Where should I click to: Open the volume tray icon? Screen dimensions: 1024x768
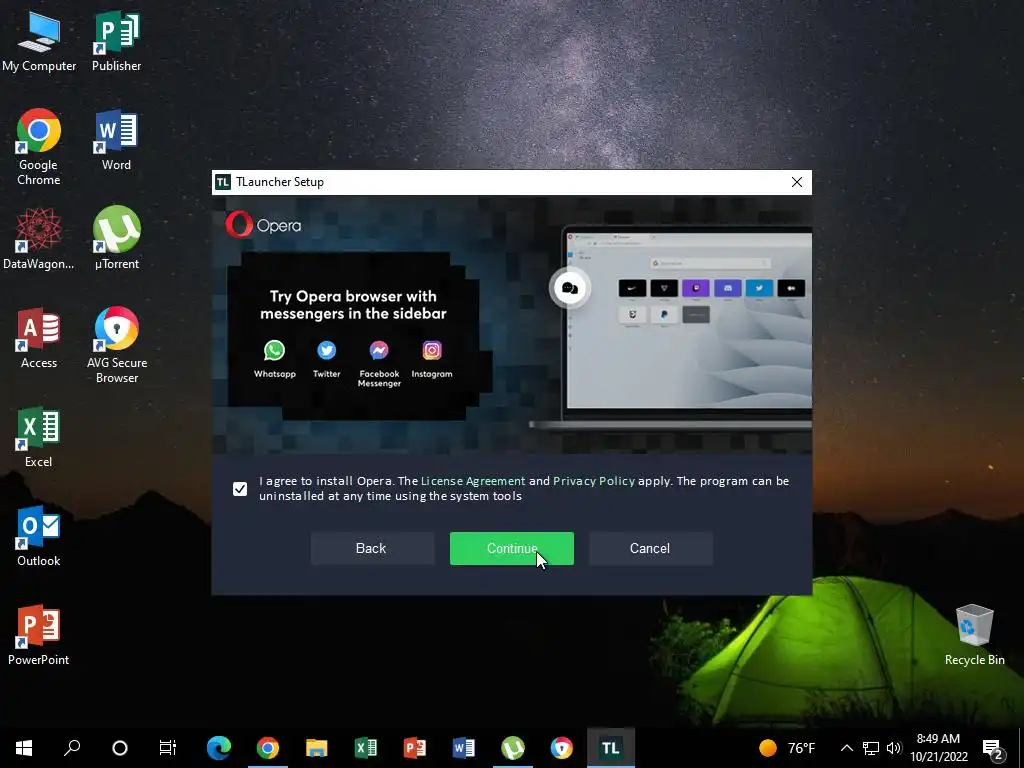[x=894, y=748]
